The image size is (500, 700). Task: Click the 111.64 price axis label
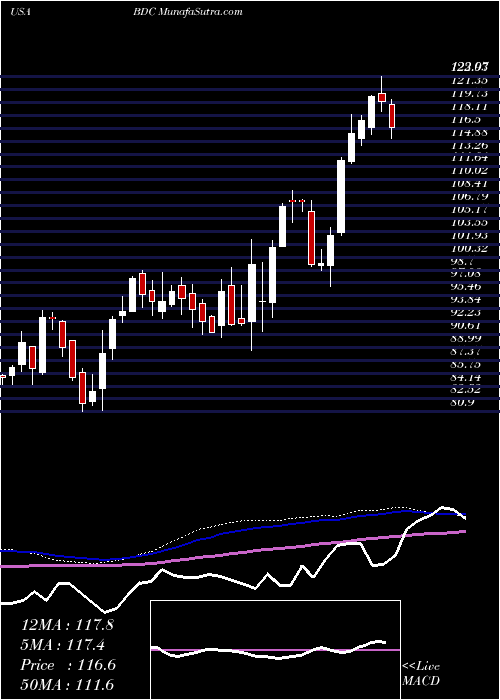pyautogui.click(x=470, y=158)
